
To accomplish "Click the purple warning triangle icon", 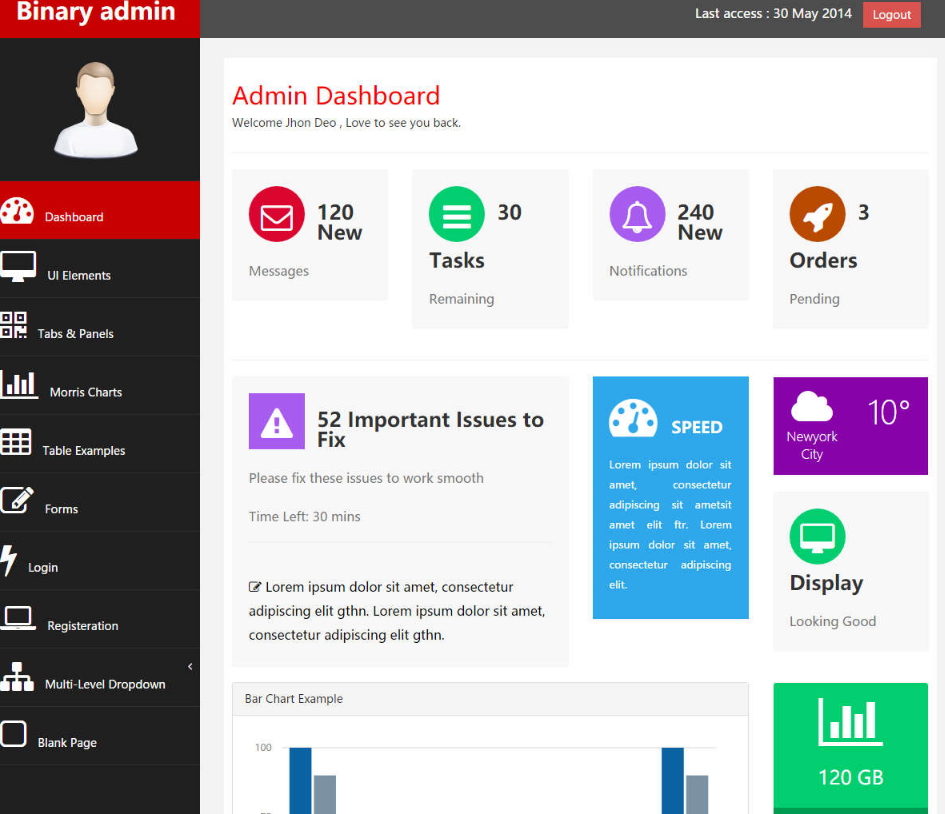I will pos(276,422).
